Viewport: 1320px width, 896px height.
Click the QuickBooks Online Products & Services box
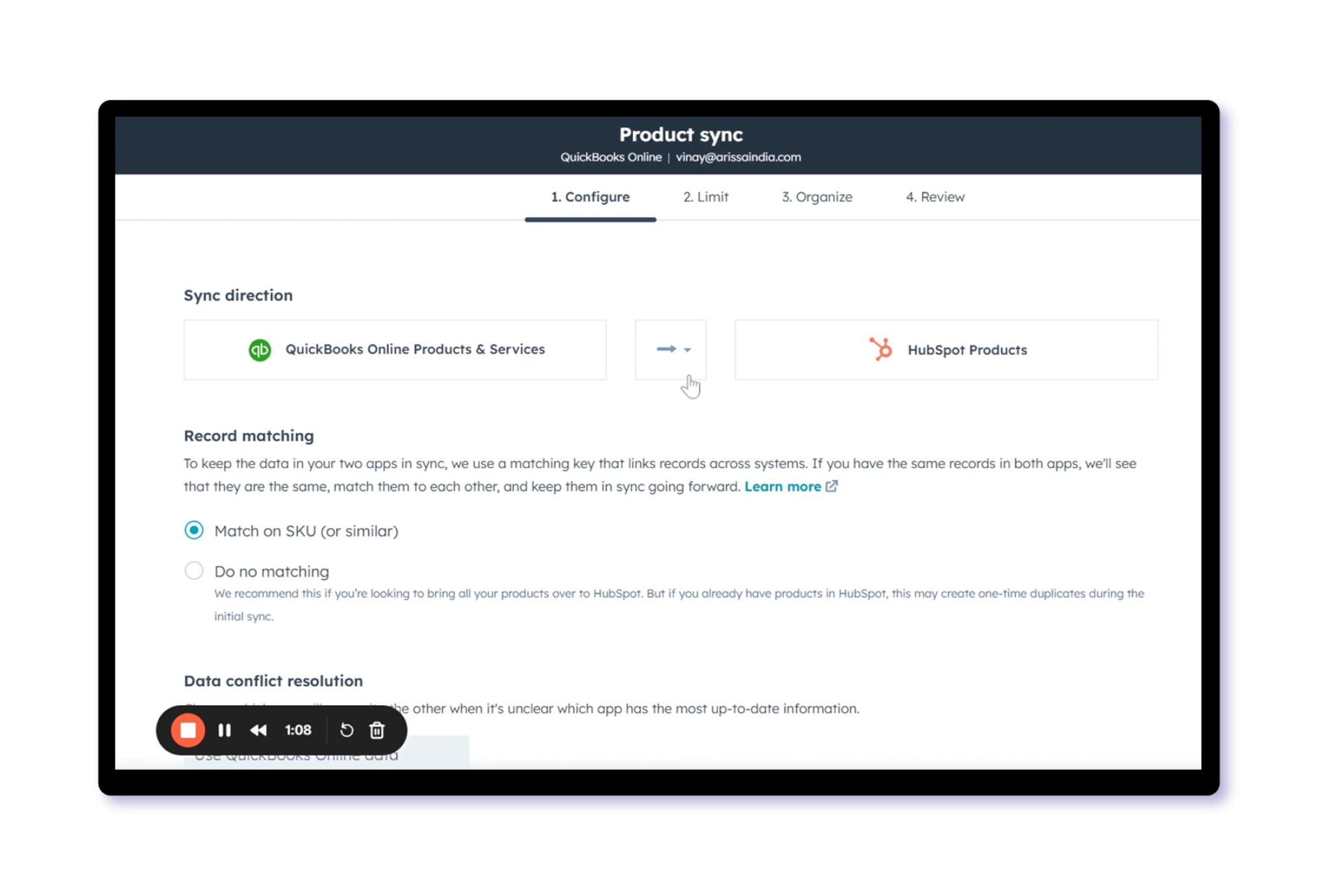pos(395,349)
